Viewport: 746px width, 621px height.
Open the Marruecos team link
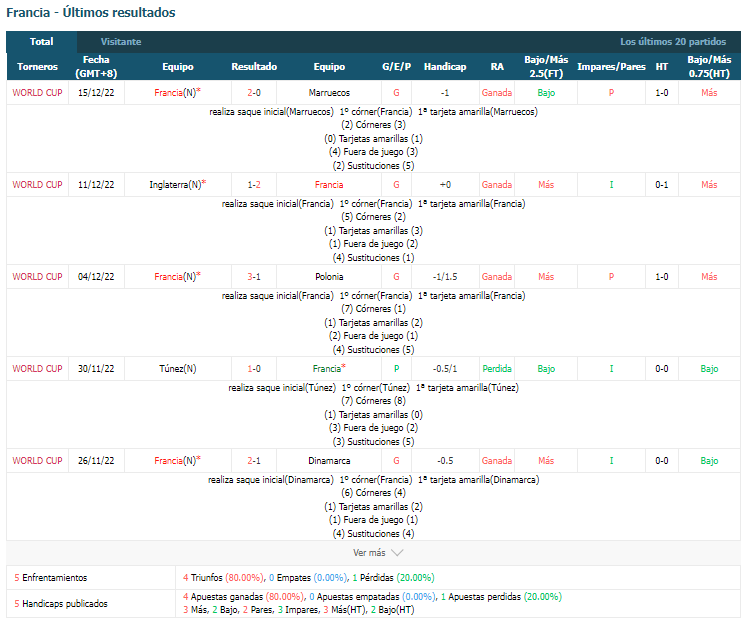tap(329, 93)
